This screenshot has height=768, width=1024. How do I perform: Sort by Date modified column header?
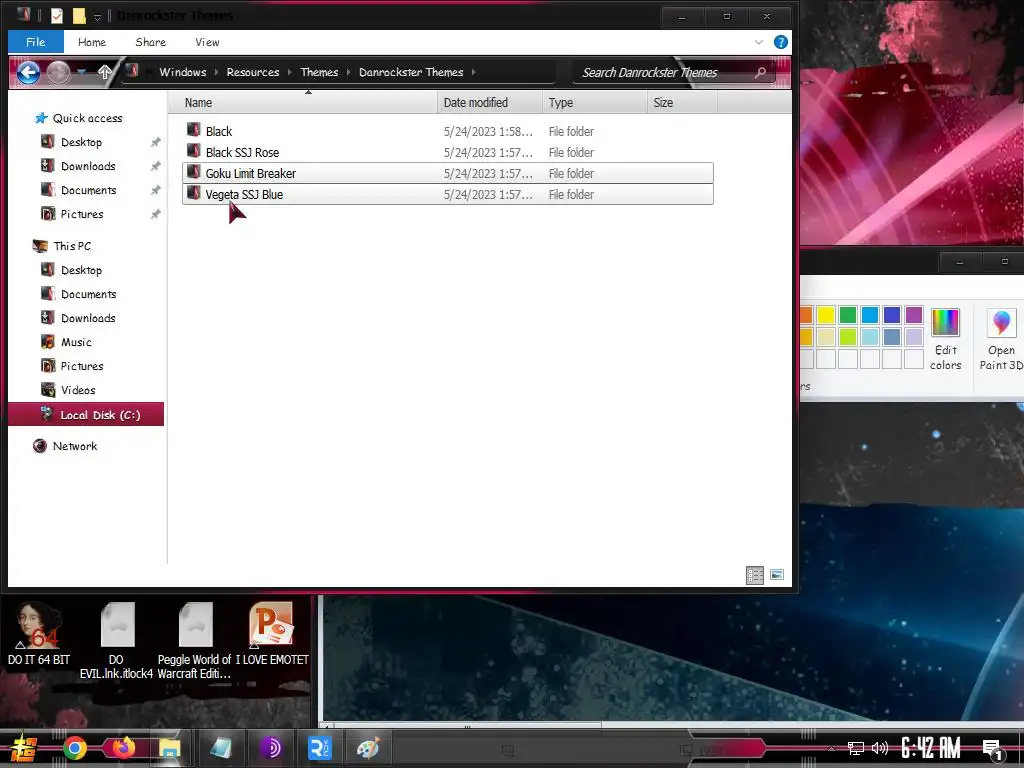(x=490, y=103)
